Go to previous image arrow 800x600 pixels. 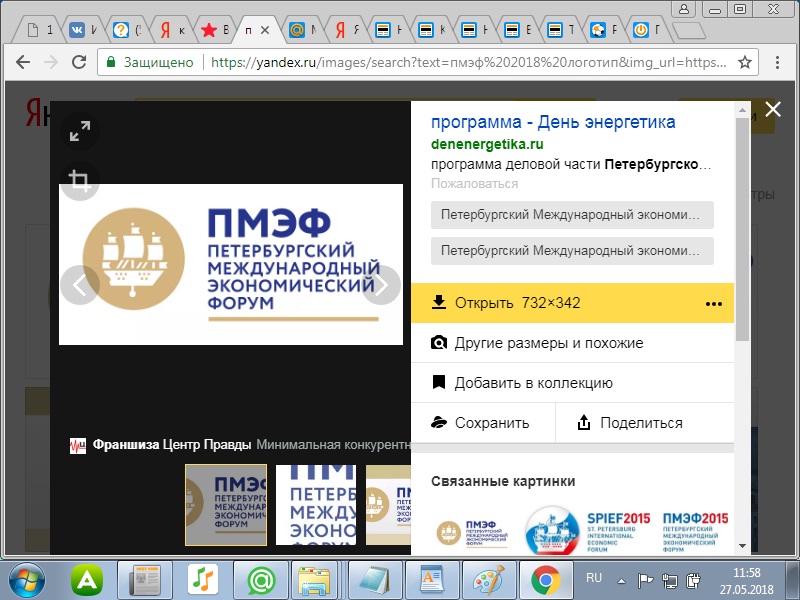80,285
